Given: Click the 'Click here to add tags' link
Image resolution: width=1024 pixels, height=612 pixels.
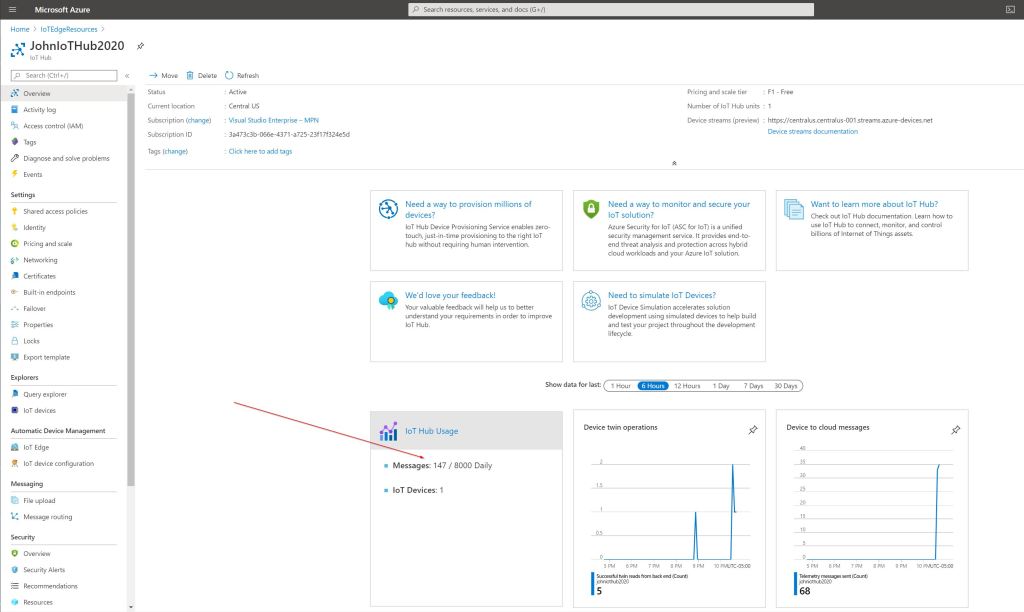Looking at the screenshot, I should pyautogui.click(x=260, y=151).
